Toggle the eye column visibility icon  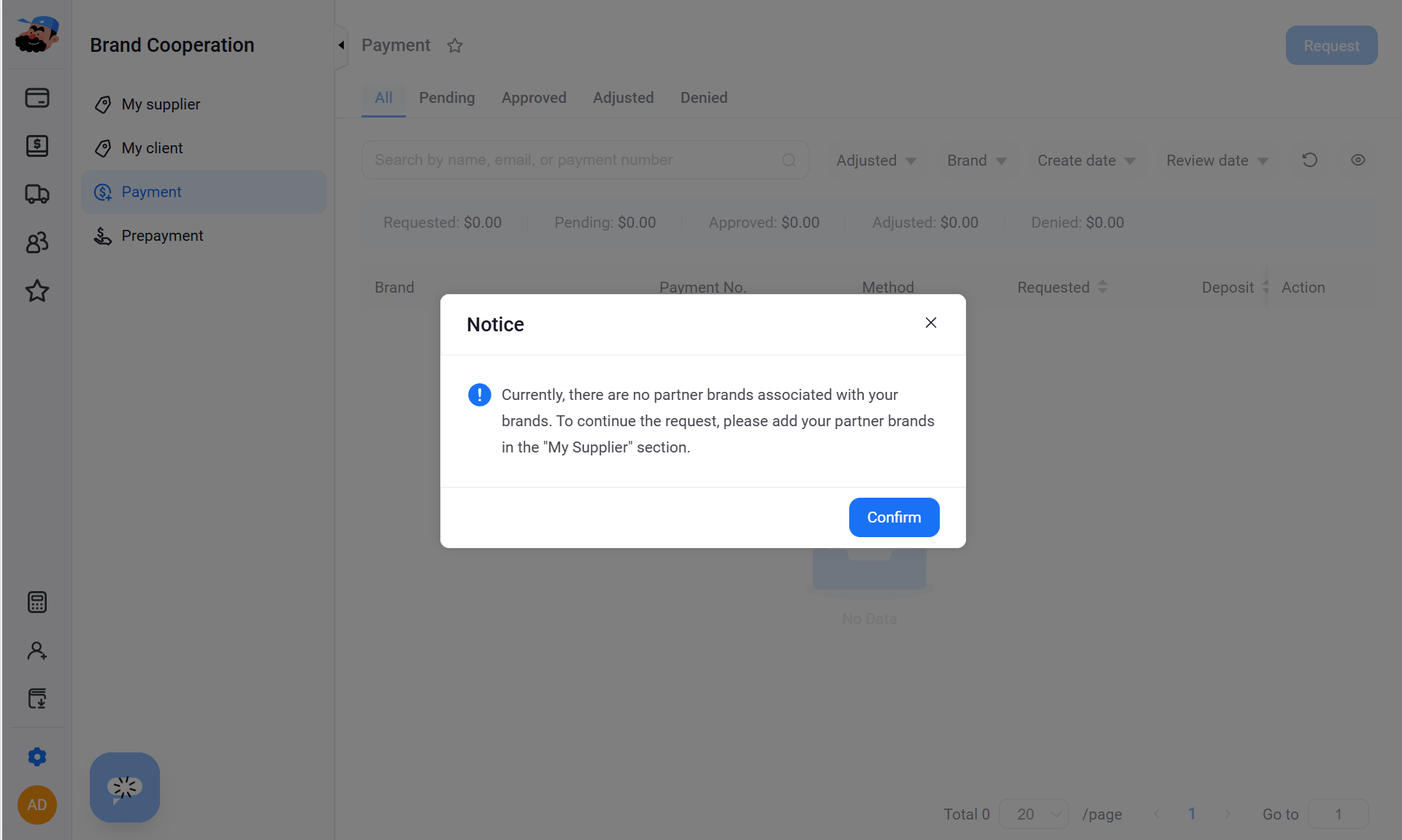click(1358, 160)
